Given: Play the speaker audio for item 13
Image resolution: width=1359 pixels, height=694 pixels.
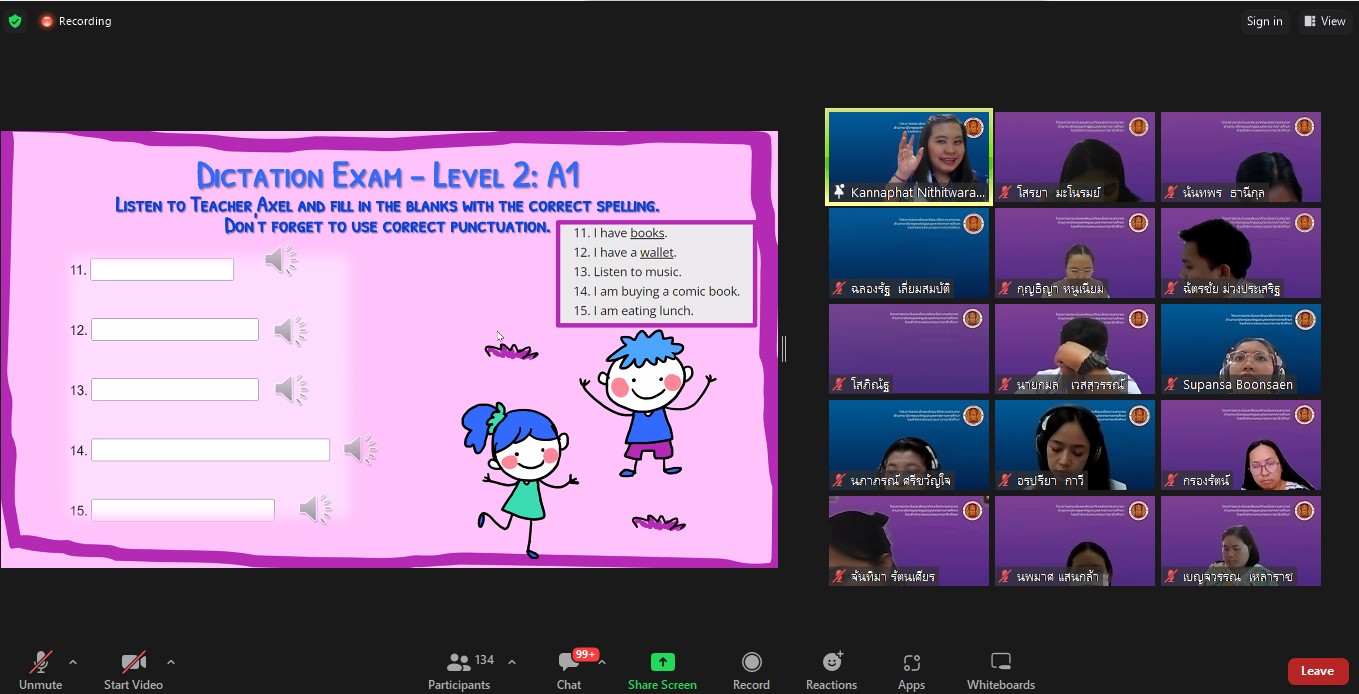Looking at the screenshot, I should tap(291, 389).
